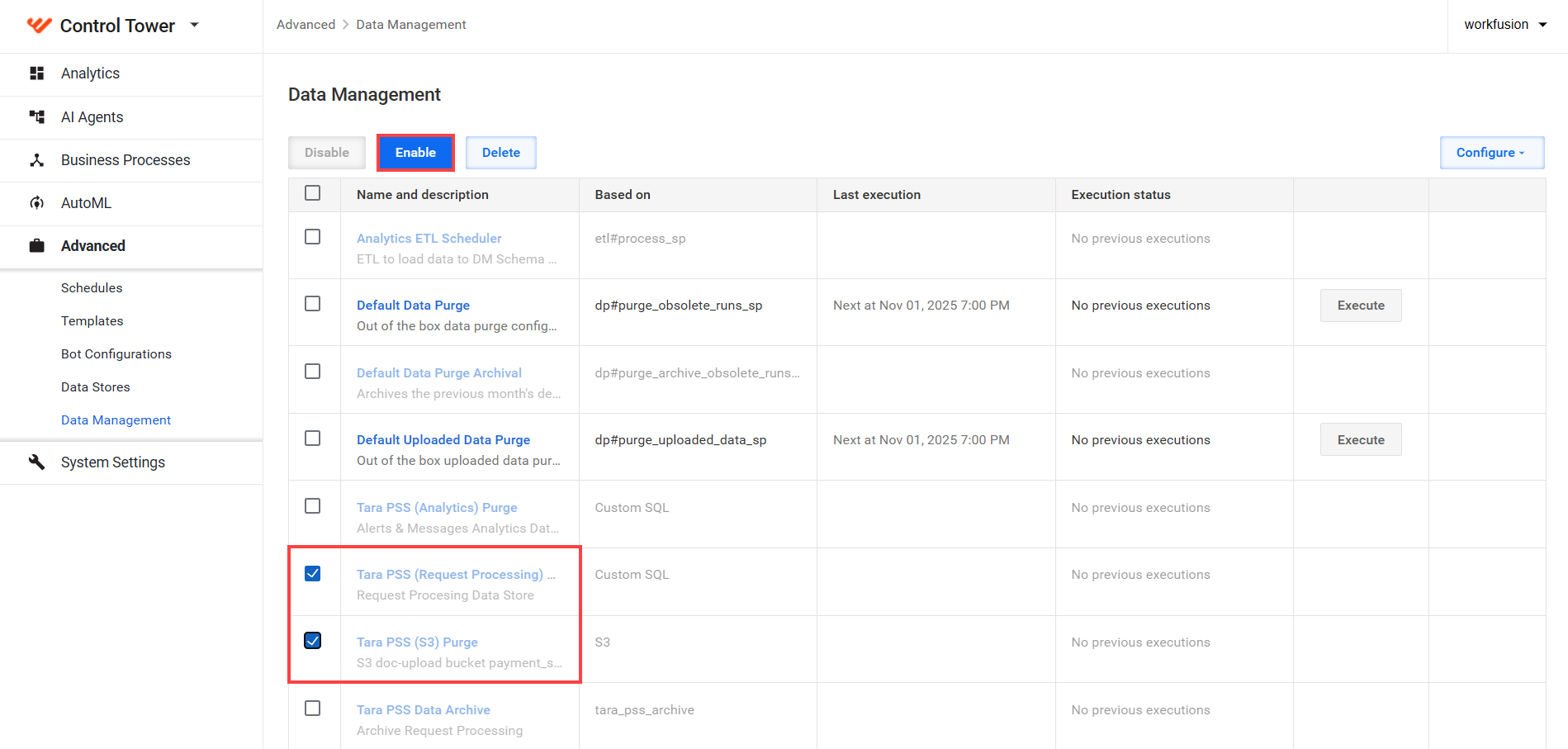Screen dimensions: 1568x749
Task: Uncheck the Tara PSS (S3) Purge checkbox
Action: (313, 641)
